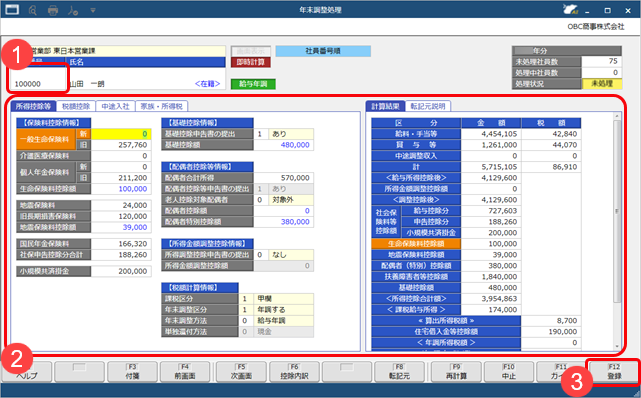
Task: Switch to the 中途入社 tab
Action: coord(115,106)
